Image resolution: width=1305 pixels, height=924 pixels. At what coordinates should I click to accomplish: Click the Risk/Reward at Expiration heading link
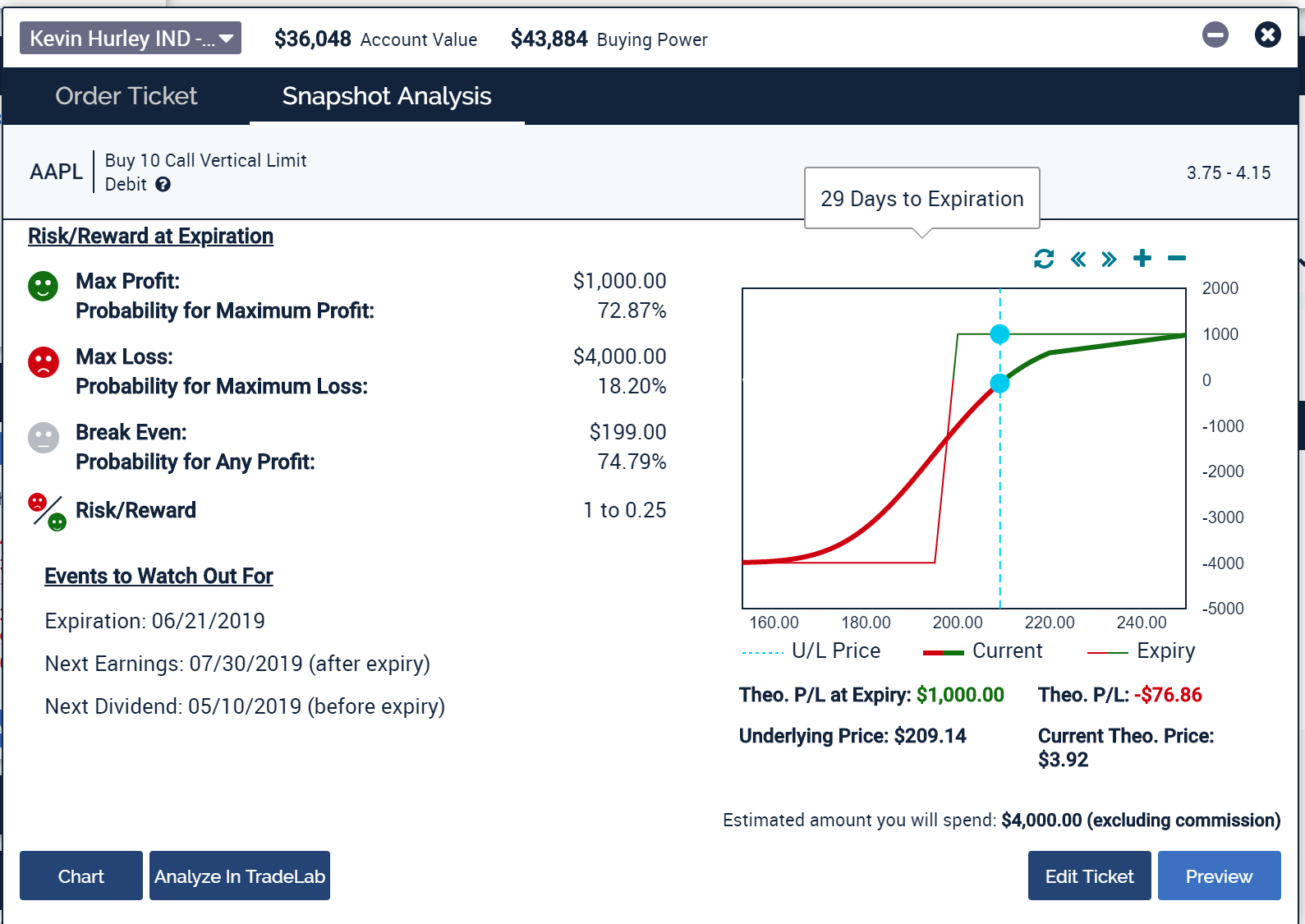coord(150,237)
